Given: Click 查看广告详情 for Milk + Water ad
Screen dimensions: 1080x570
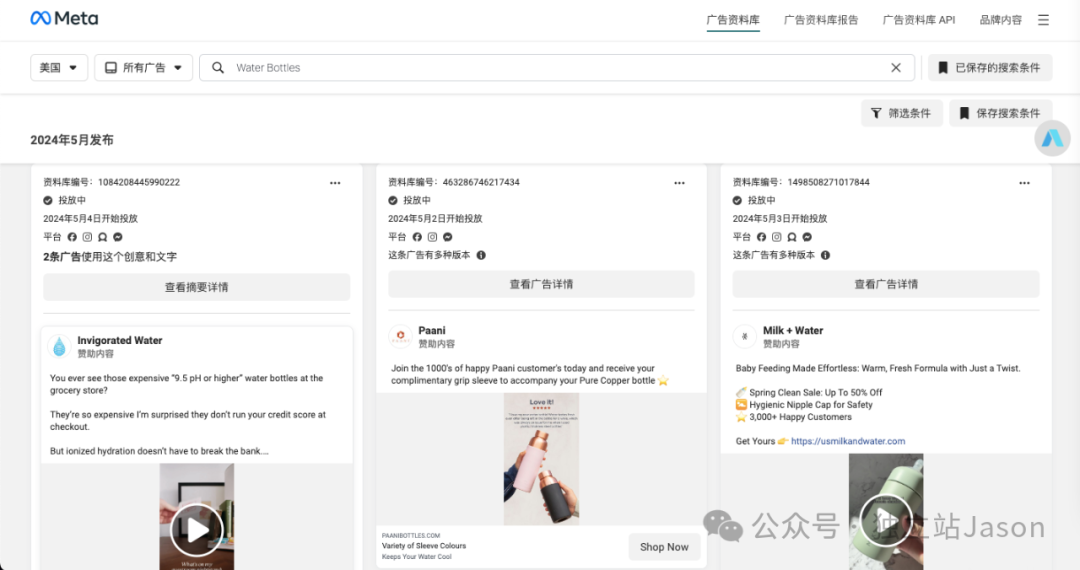Looking at the screenshot, I should pos(886,284).
